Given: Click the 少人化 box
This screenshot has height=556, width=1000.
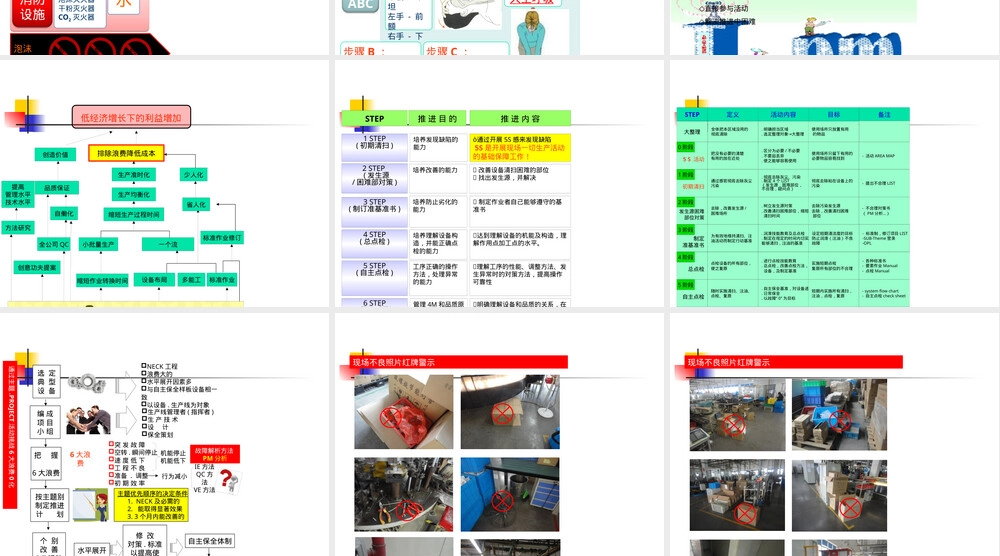Looking at the screenshot, I should coord(193,175).
